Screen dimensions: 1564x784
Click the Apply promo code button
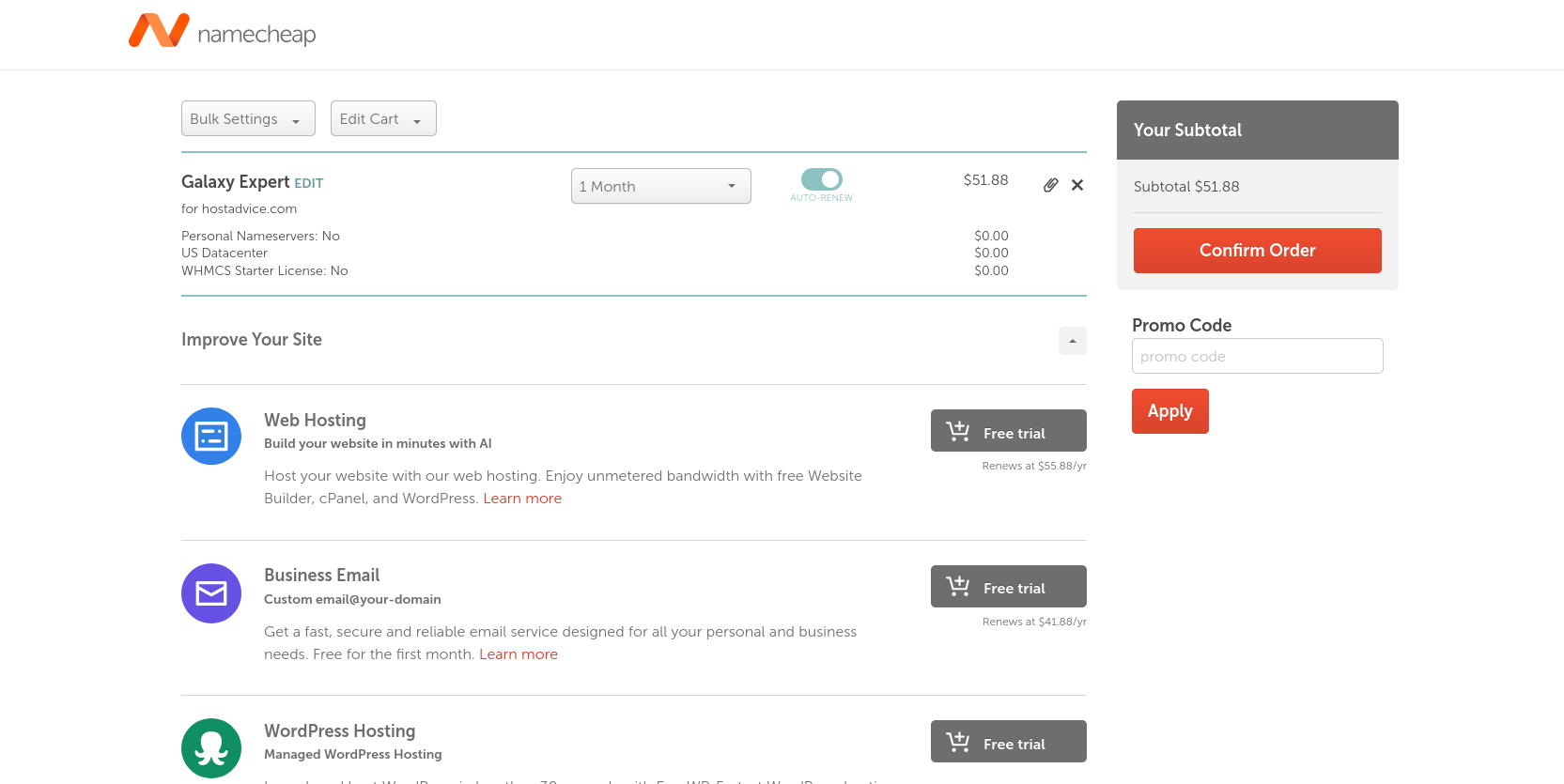click(1170, 411)
